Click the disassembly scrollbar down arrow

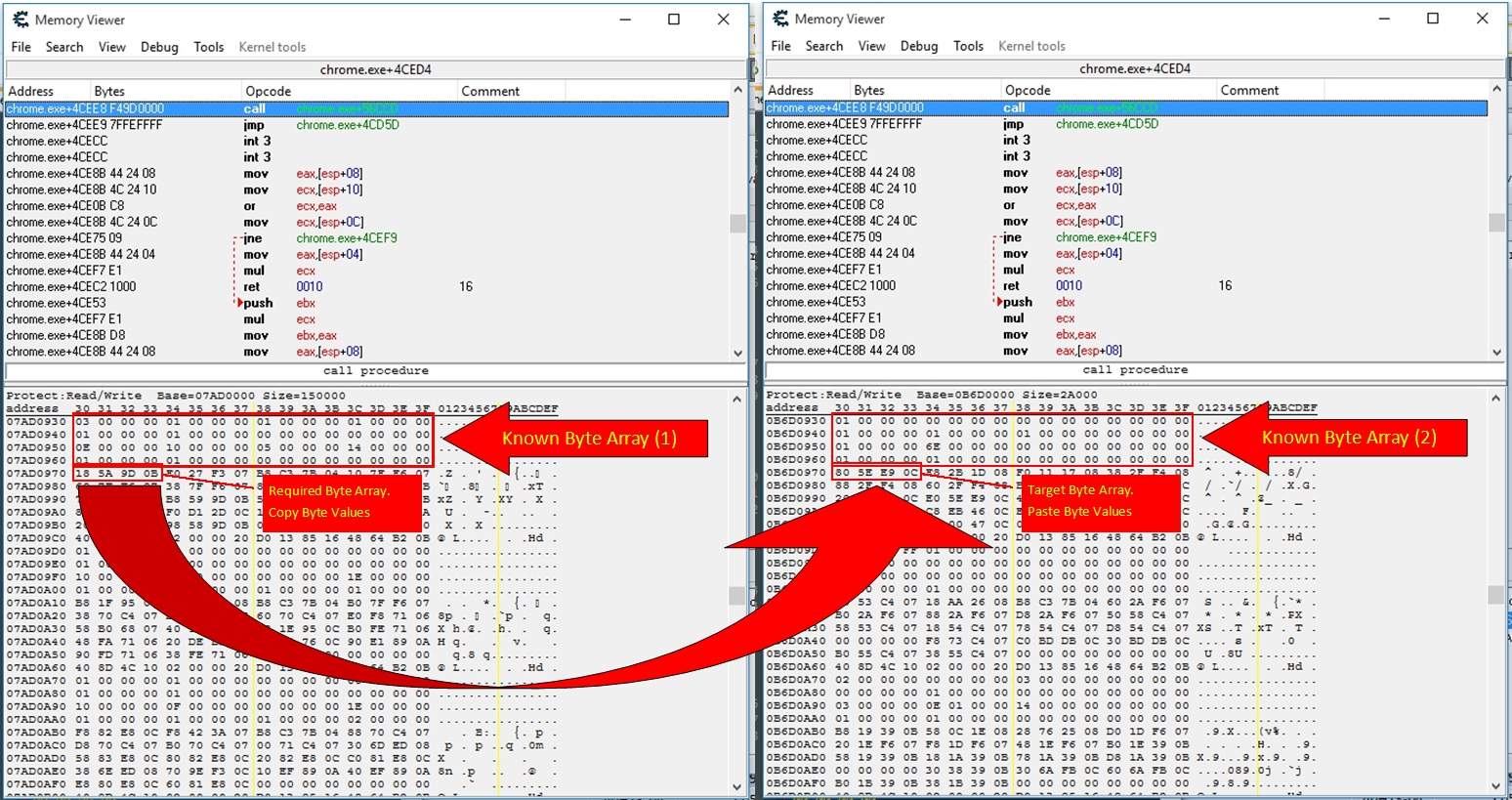click(x=736, y=353)
